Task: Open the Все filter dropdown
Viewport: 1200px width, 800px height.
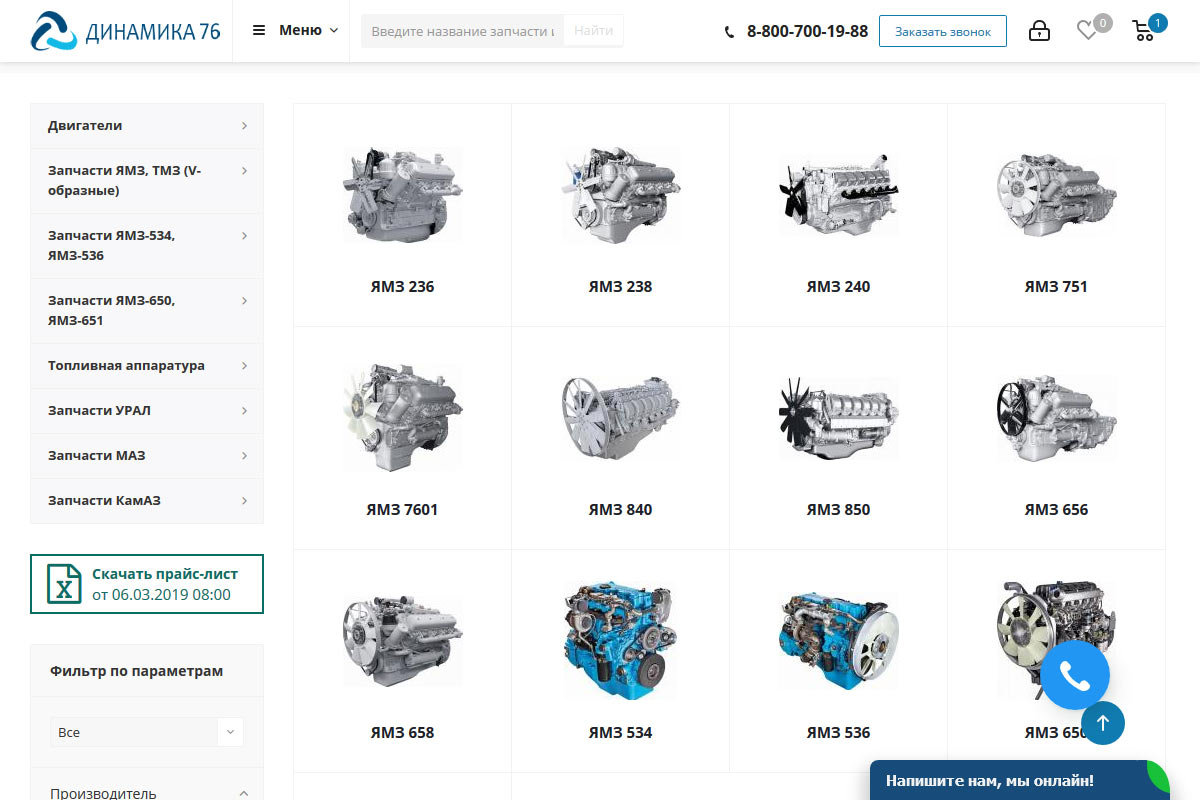Action: (x=146, y=732)
